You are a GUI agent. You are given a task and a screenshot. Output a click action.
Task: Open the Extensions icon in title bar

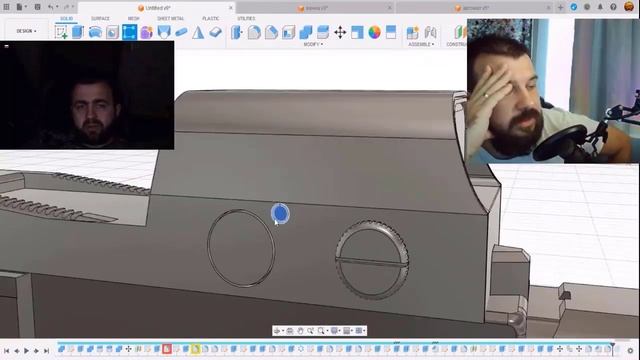[x=573, y=7]
